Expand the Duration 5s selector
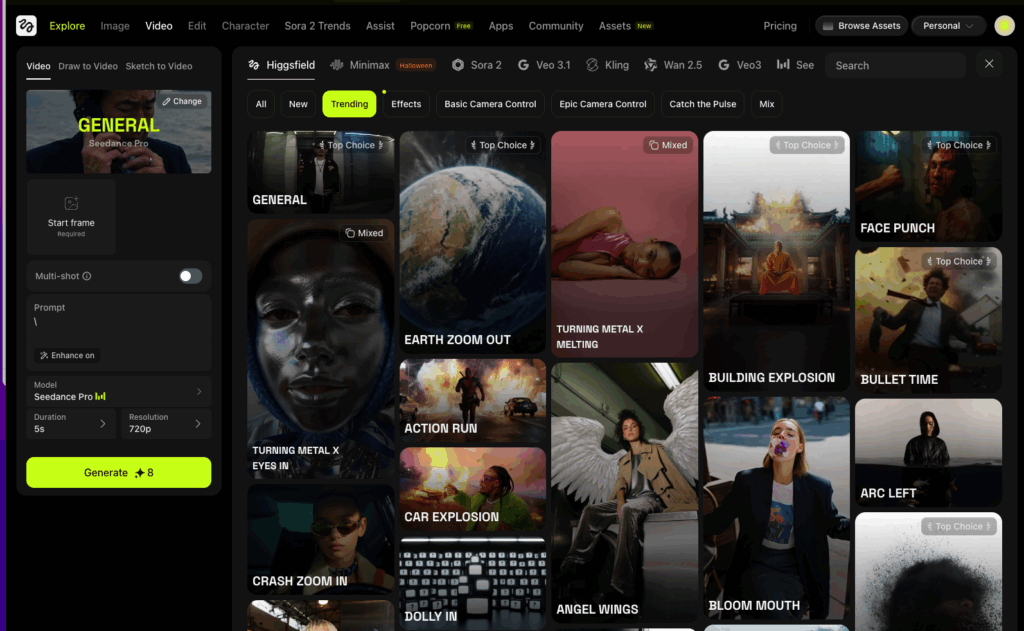 coord(71,423)
